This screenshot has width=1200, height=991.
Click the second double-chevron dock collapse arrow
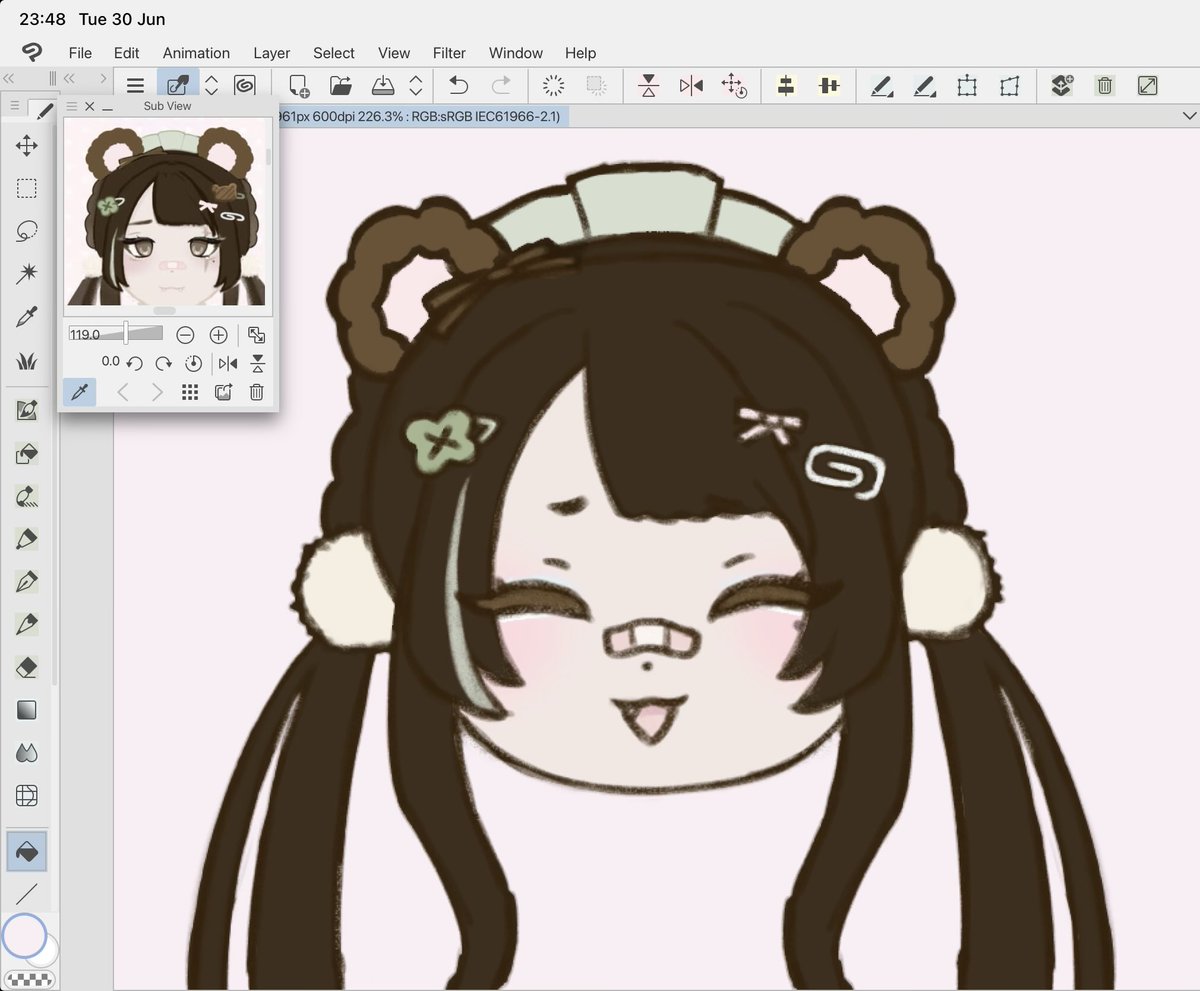70,78
